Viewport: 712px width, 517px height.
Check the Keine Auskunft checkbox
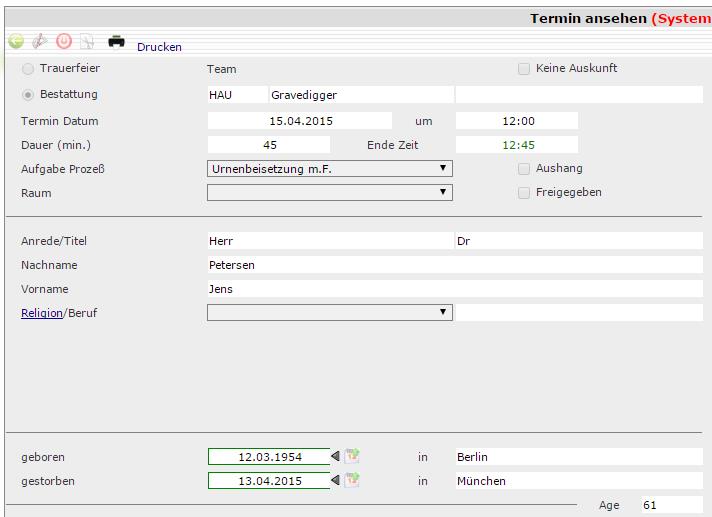click(524, 69)
